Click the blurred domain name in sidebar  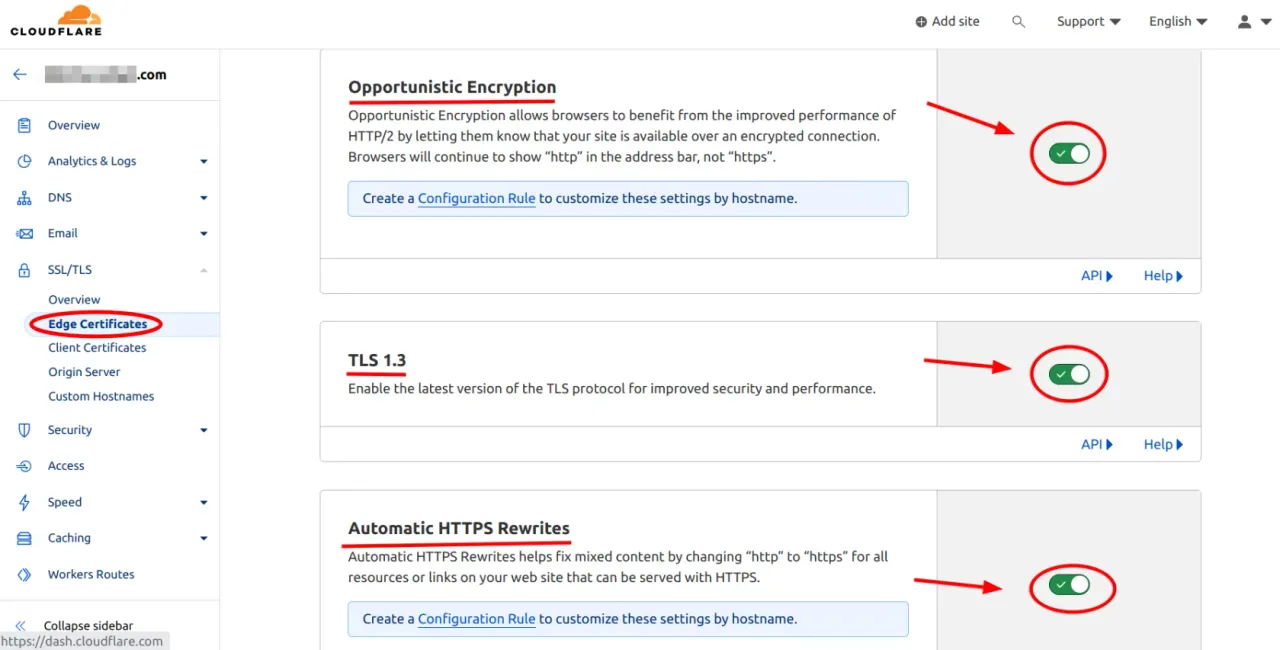(105, 75)
